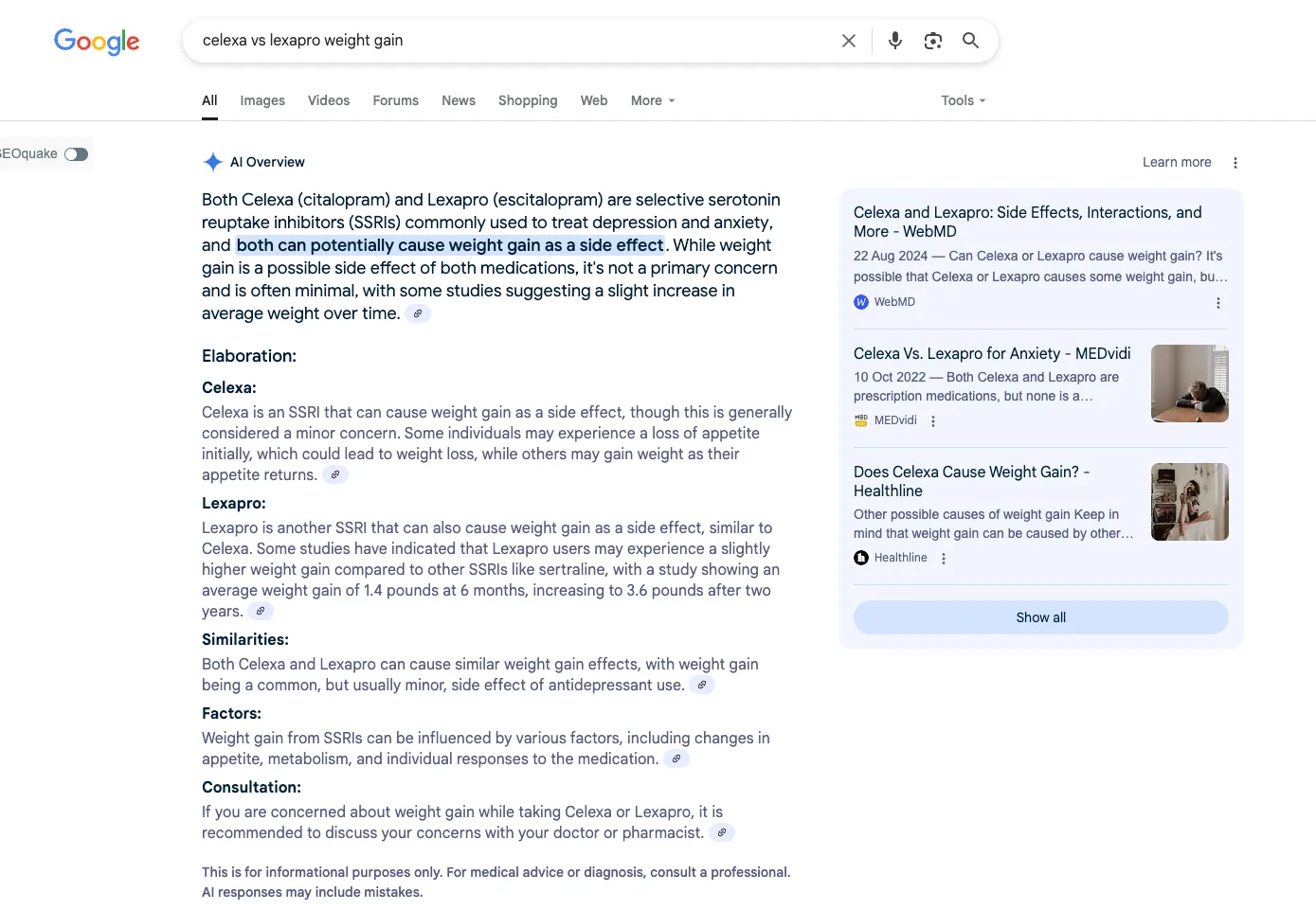Click the magnifying glass search icon
The width and height of the screenshot is (1316, 910).
[x=970, y=41]
